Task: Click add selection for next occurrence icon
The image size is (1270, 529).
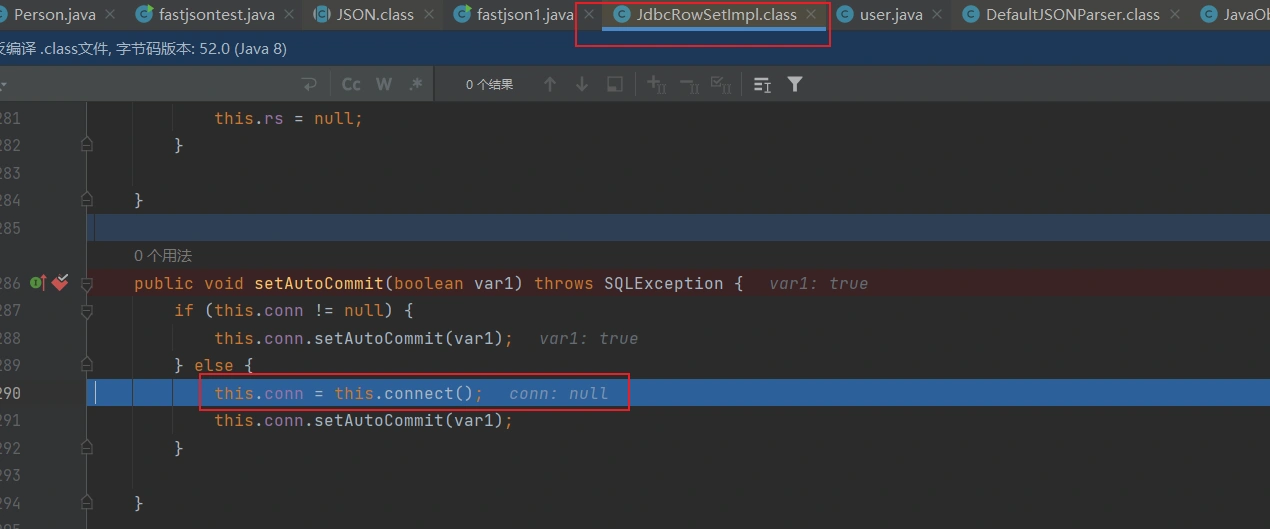Action: coord(657,85)
